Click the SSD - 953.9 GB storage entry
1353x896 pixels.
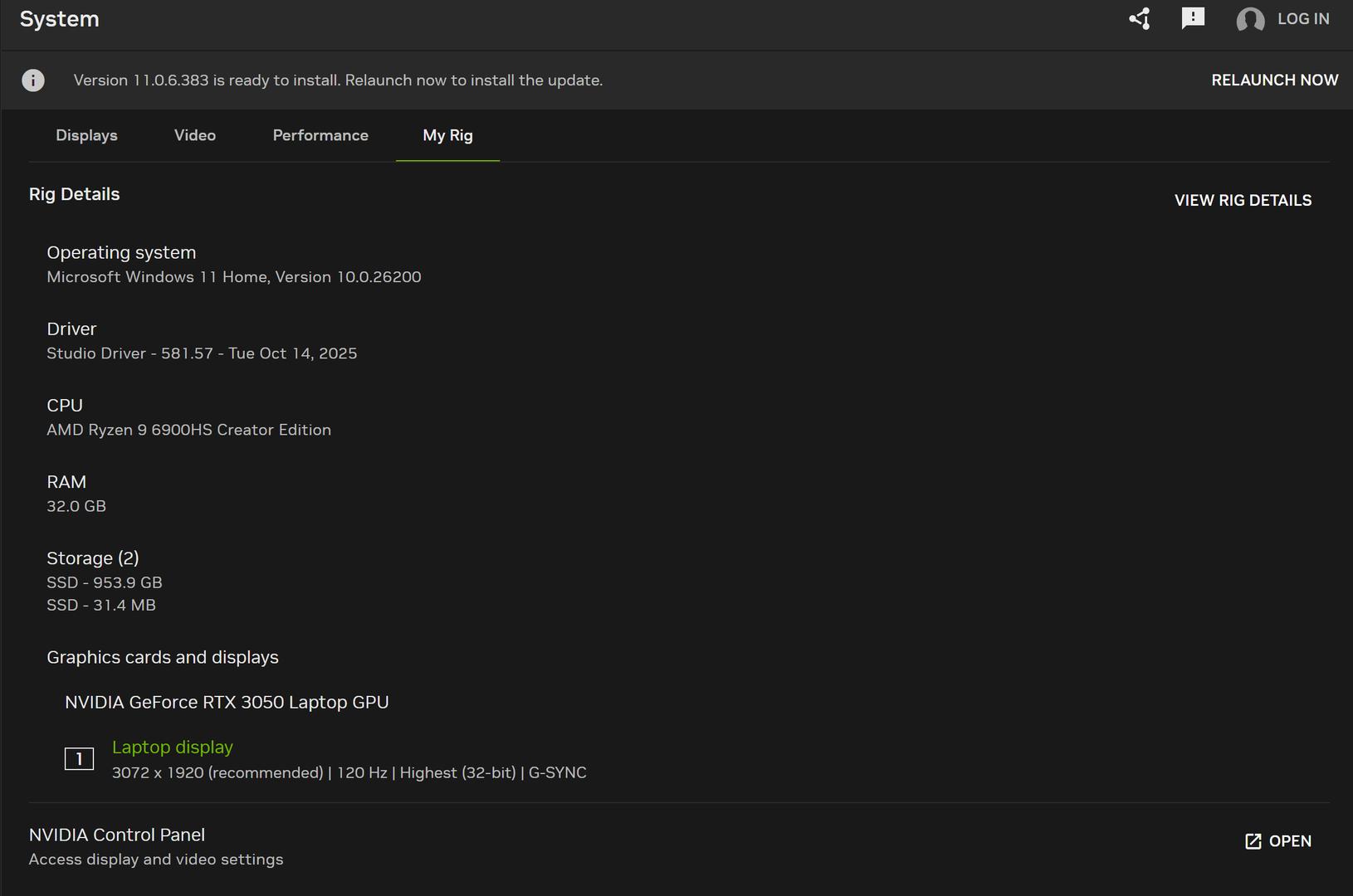pyautogui.click(x=105, y=582)
